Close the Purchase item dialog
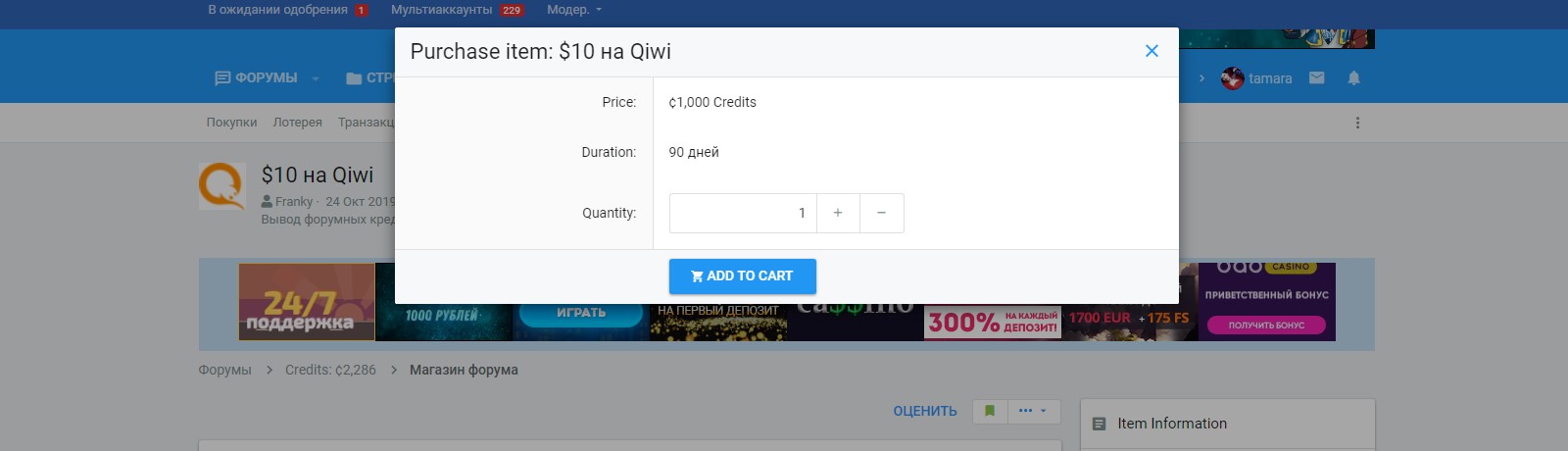This screenshot has height=451, width=1568. point(1151,51)
